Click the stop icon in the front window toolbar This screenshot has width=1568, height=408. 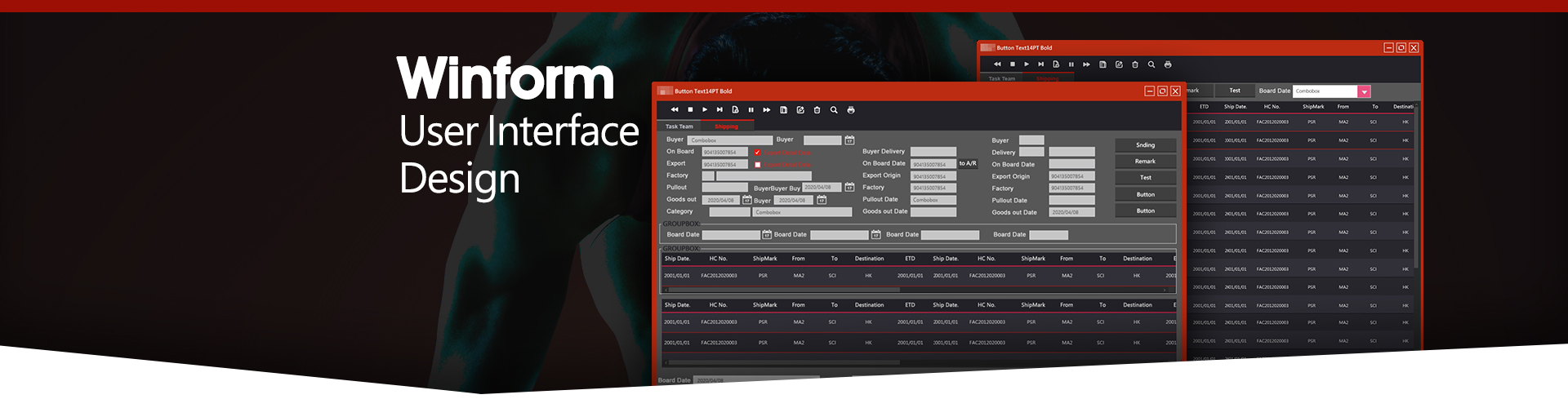pos(690,110)
